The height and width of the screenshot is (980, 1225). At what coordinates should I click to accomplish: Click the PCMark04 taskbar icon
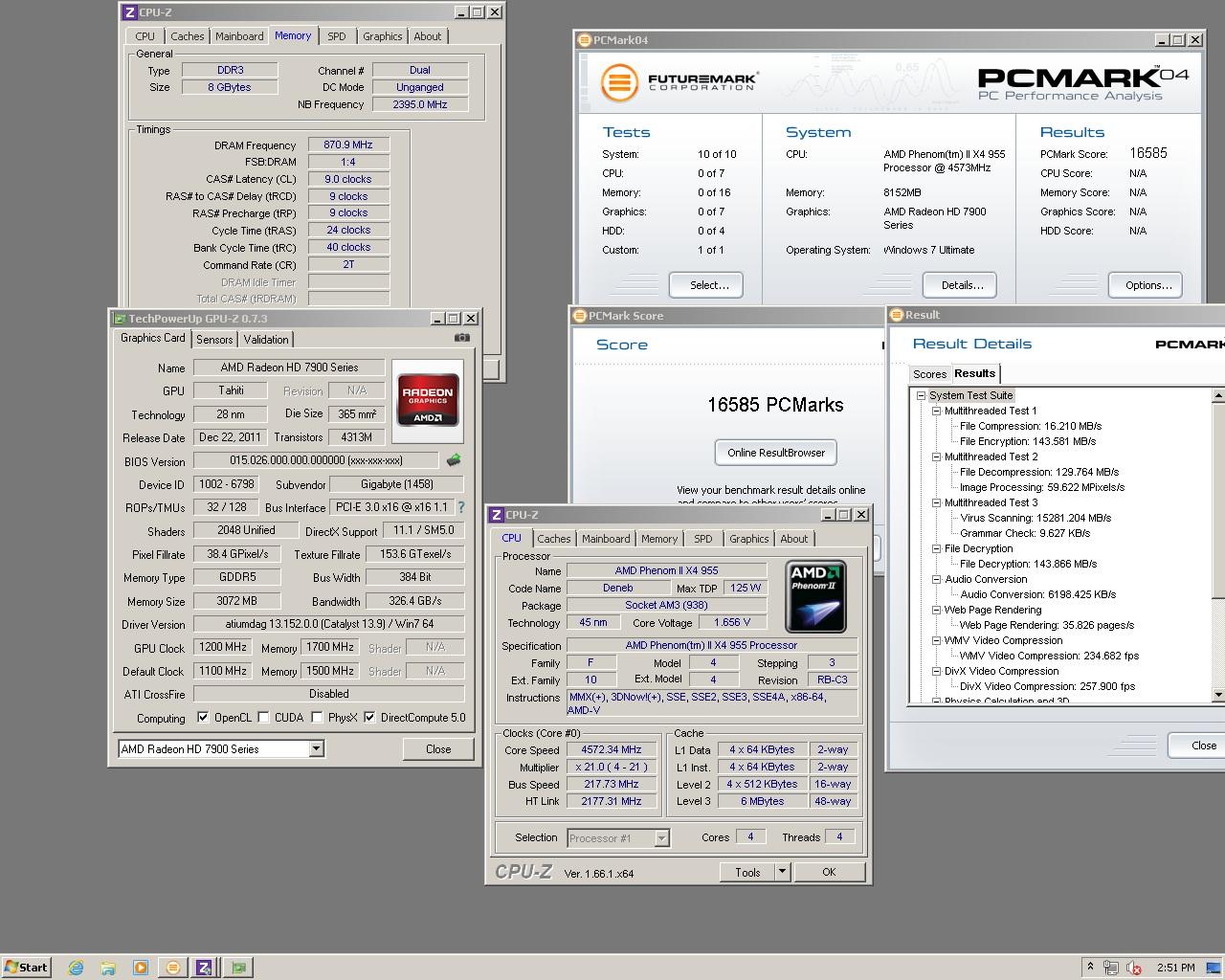click(x=173, y=968)
